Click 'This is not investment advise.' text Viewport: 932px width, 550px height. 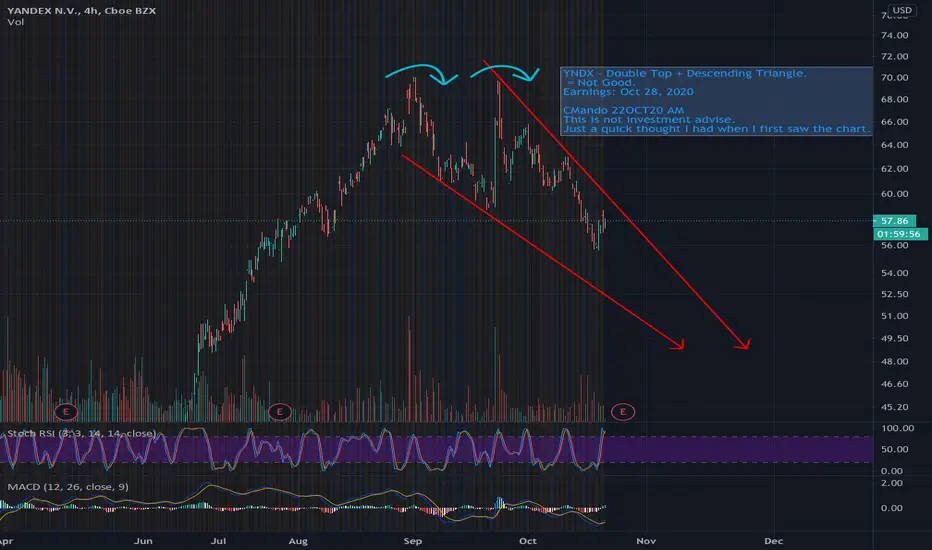coord(649,120)
